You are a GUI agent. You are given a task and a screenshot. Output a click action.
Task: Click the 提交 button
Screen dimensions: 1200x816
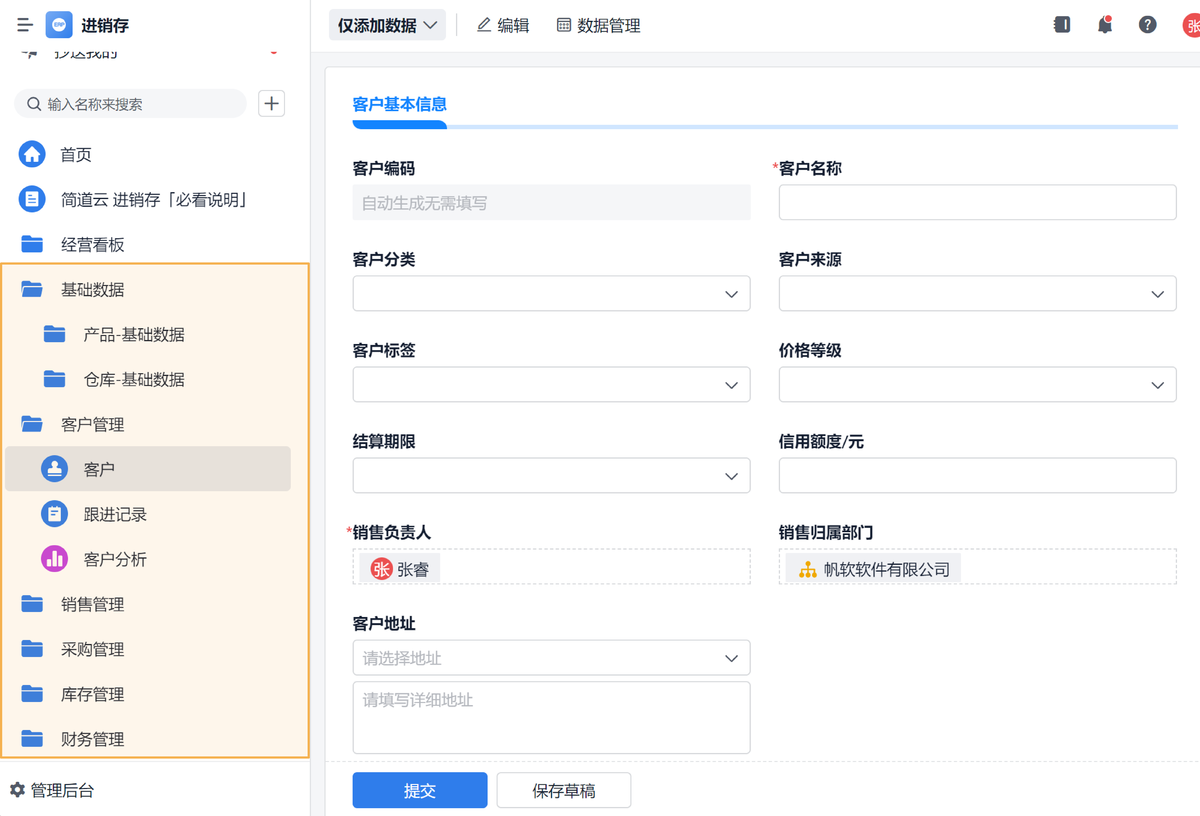point(420,790)
